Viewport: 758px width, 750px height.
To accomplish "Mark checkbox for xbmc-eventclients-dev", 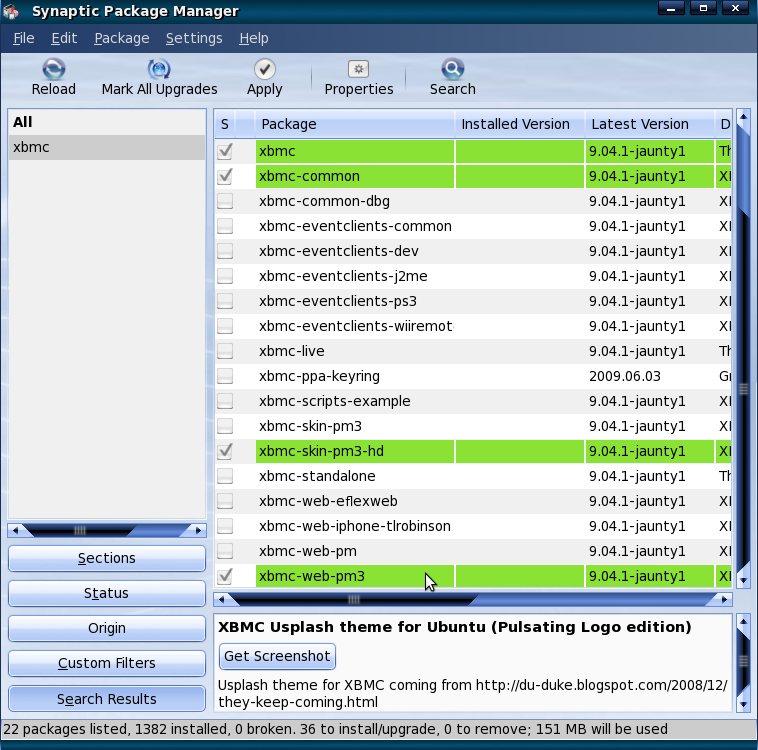I will [225, 251].
